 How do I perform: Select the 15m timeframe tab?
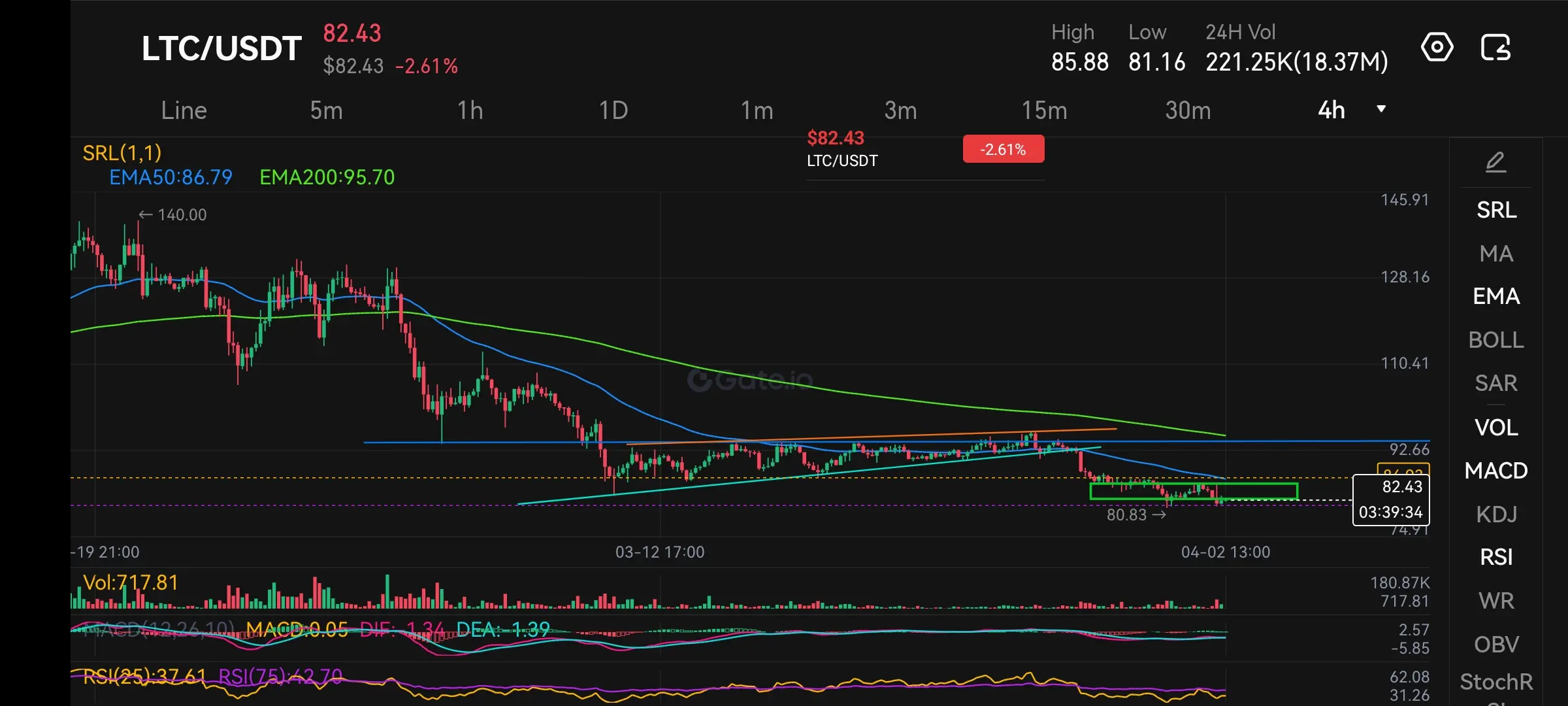[1043, 110]
